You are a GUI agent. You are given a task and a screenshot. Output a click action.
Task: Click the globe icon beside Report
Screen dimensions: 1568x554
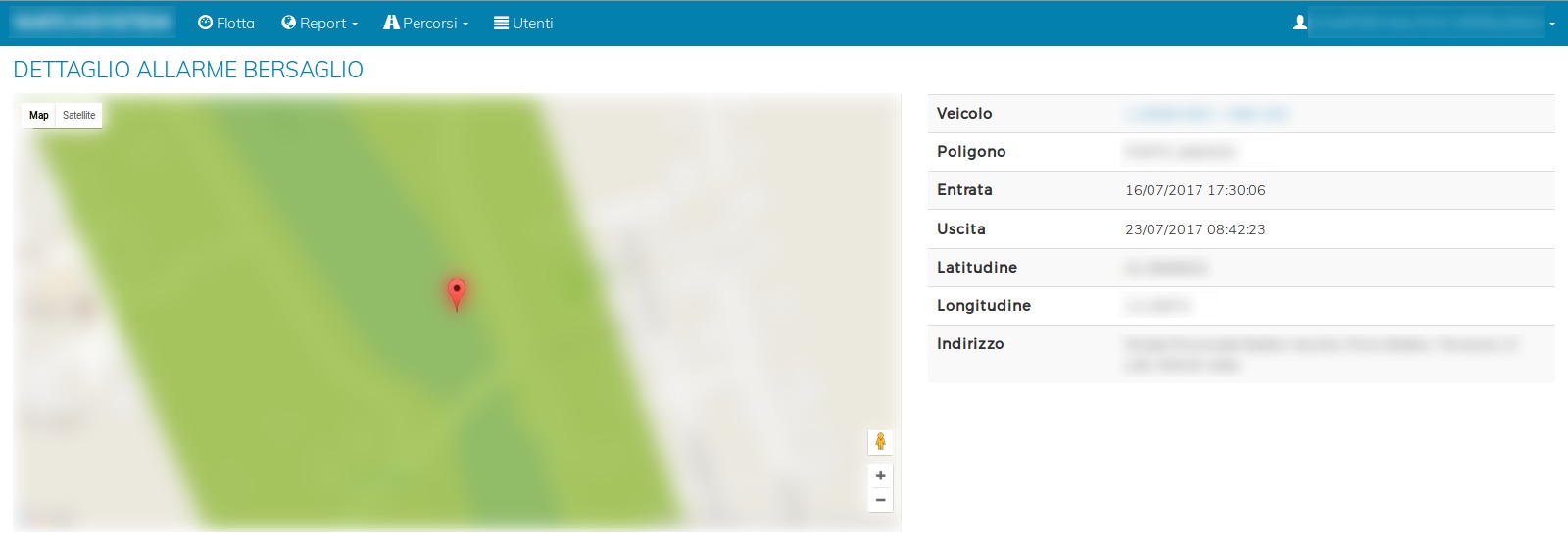(x=288, y=23)
